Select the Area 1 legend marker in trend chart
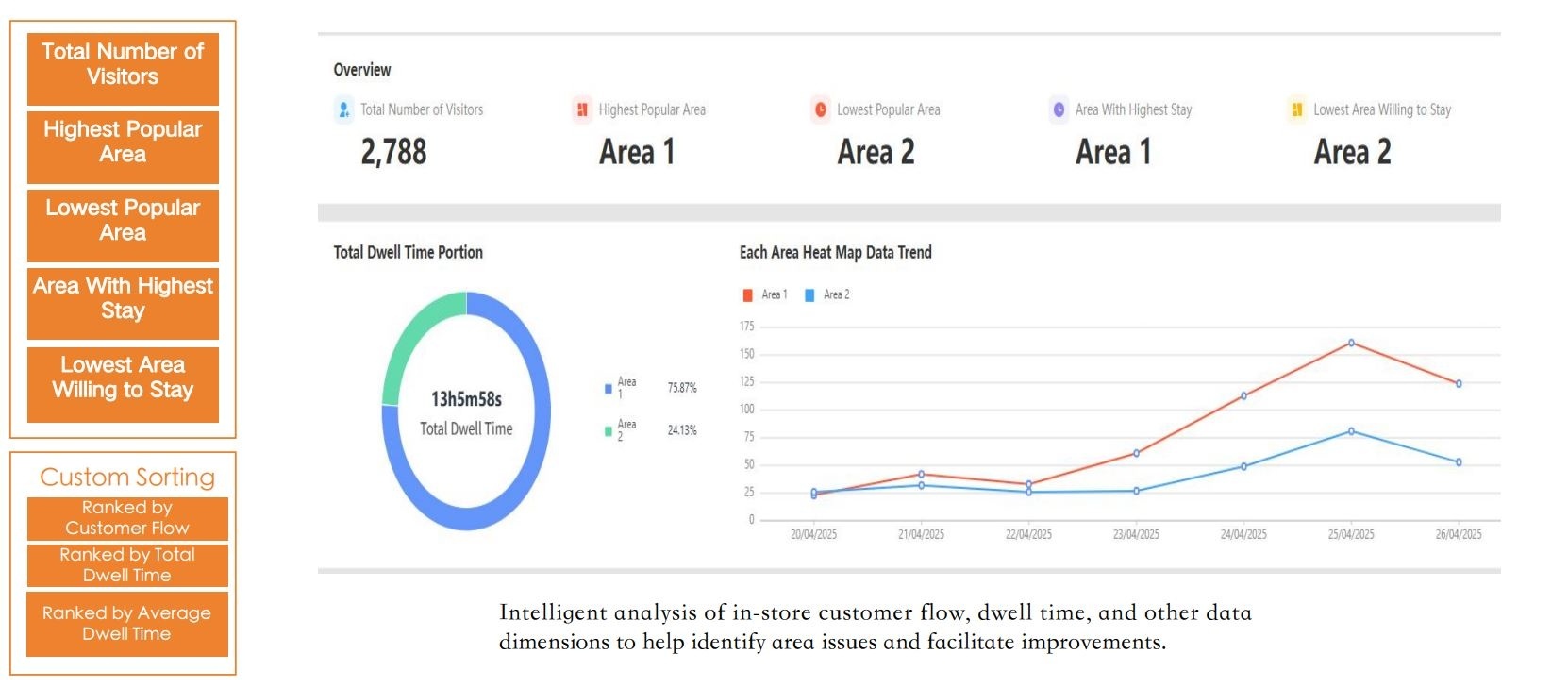1568x688 pixels. 749,294
